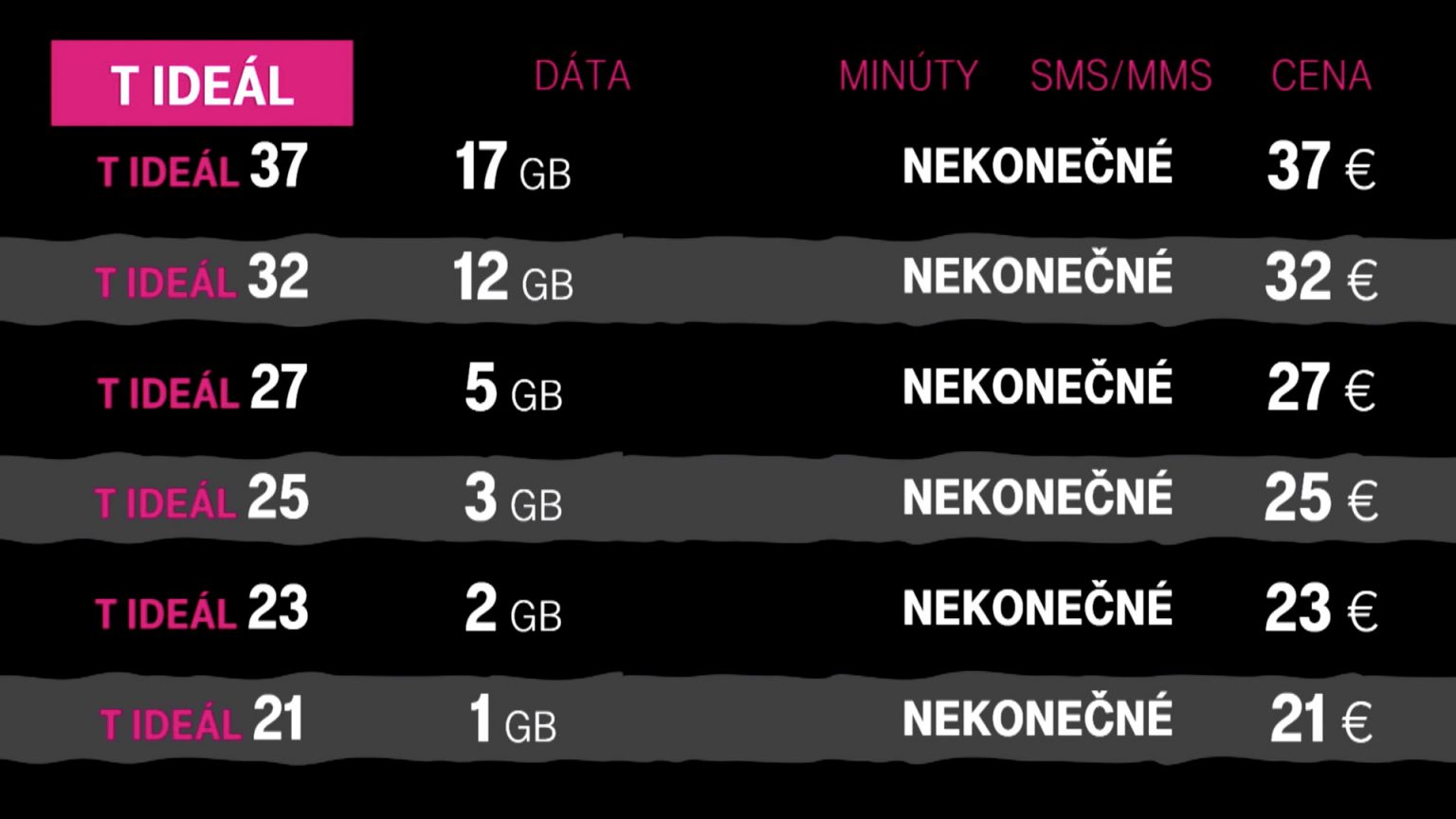Select the DÁTA column header
The height and width of the screenshot is (819, 1456).
coord(582,77)
